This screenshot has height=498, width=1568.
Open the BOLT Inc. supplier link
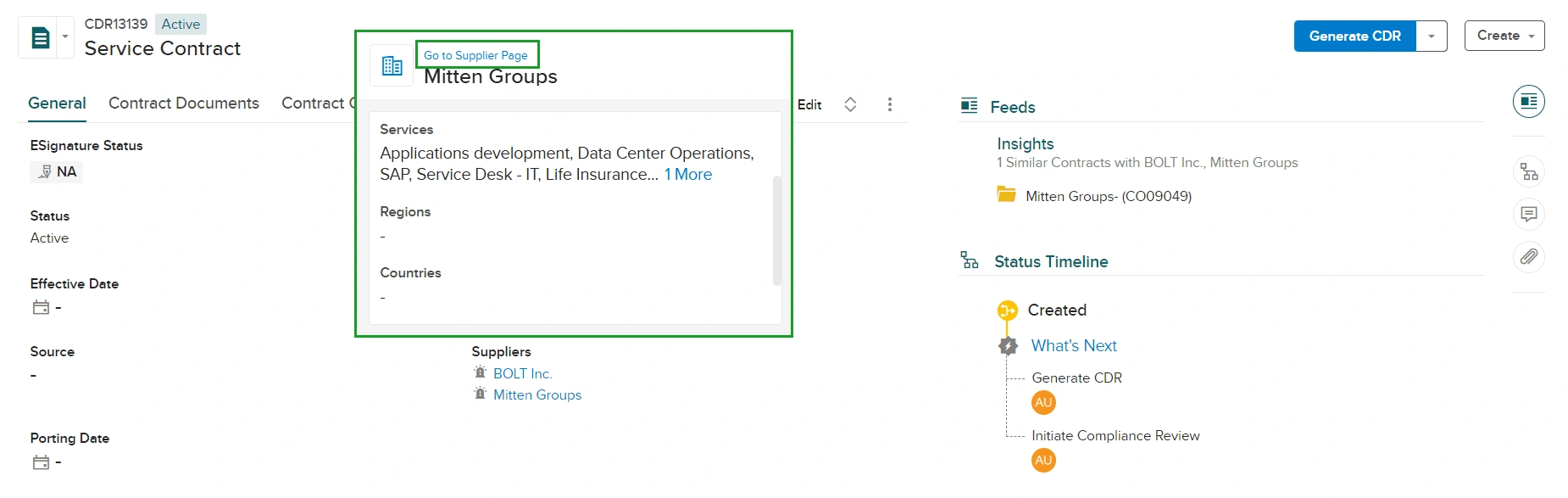pos(522,373)
